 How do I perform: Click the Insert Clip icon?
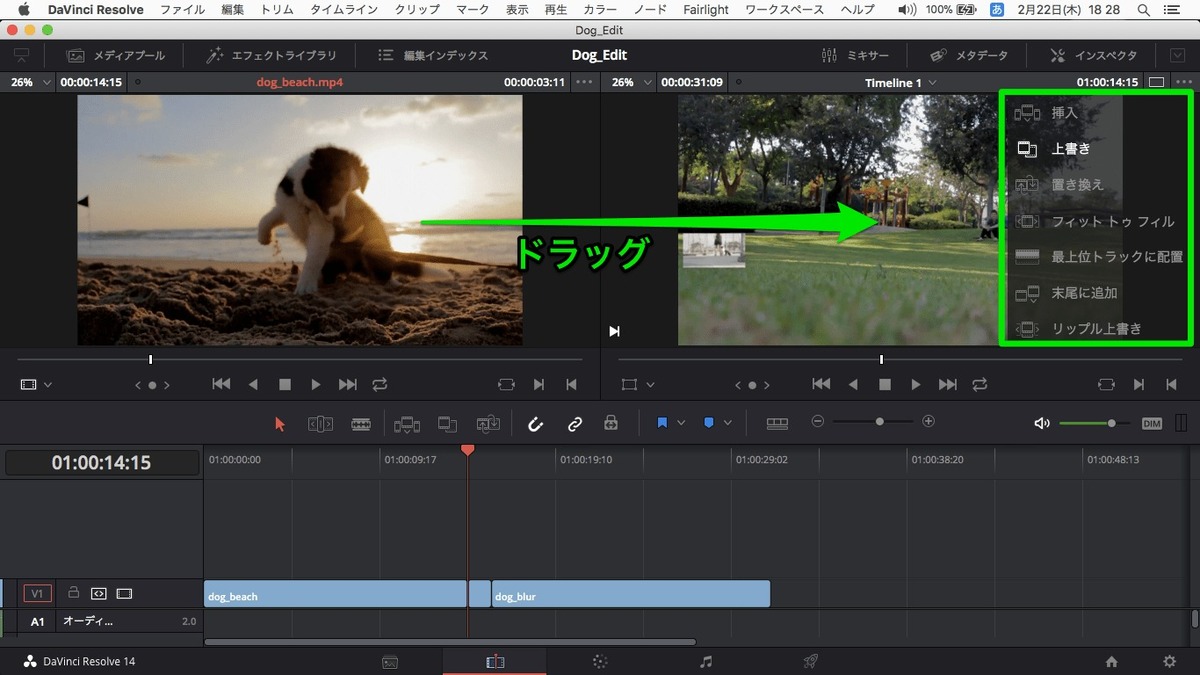(407, 422)
